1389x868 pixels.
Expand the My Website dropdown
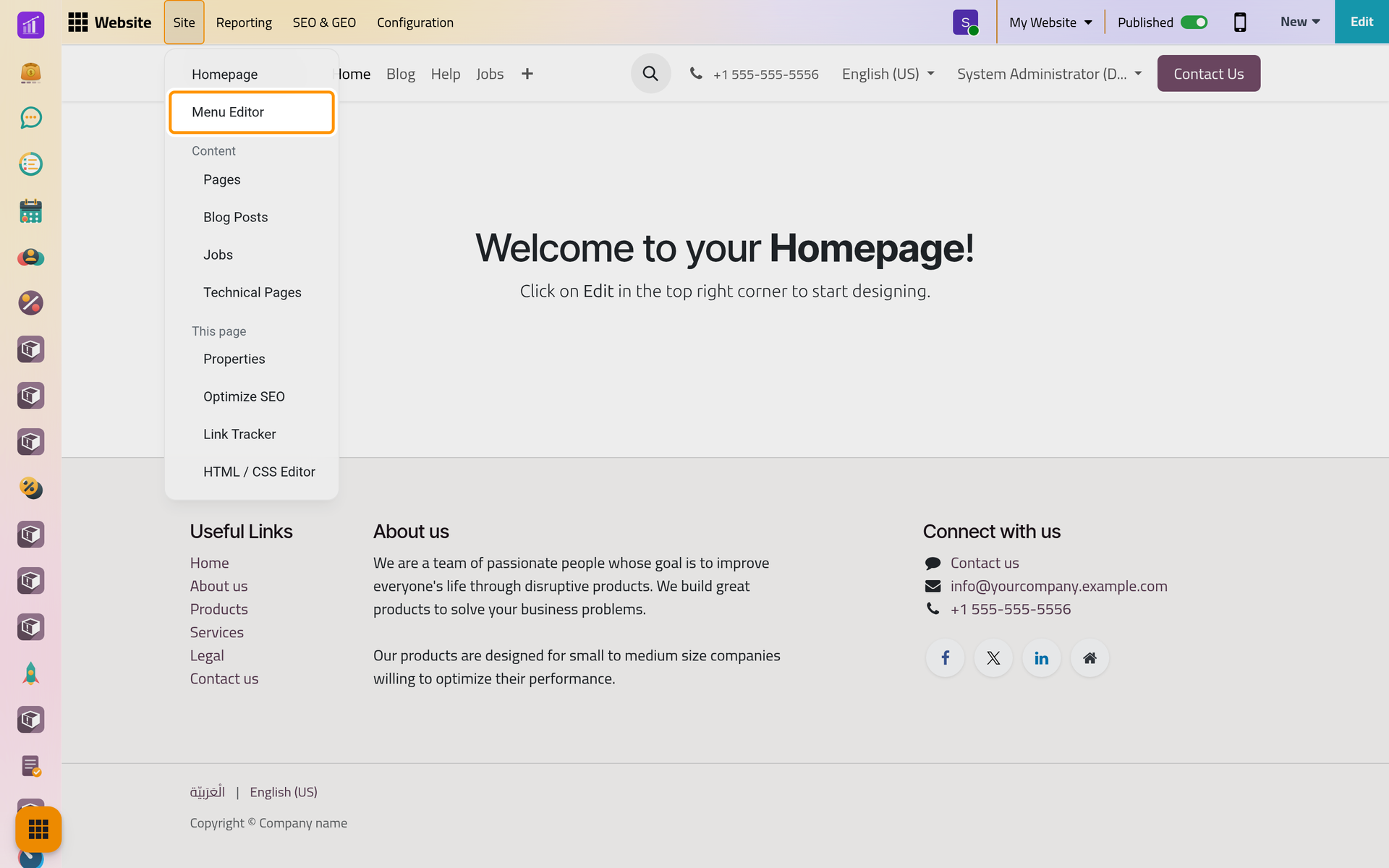point(1050,22)
